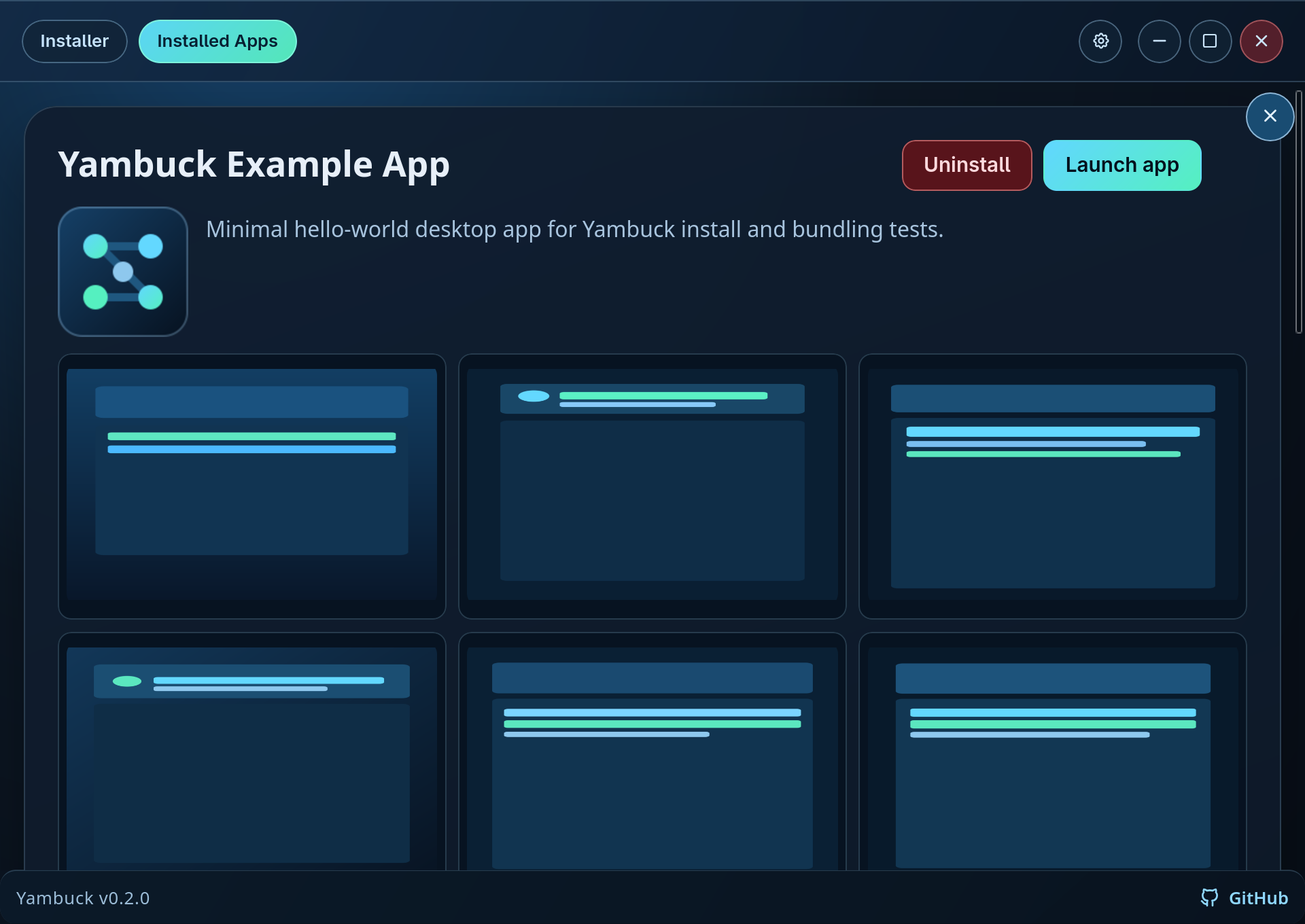Select the Installed Apps tab

[x=217, y=41]
